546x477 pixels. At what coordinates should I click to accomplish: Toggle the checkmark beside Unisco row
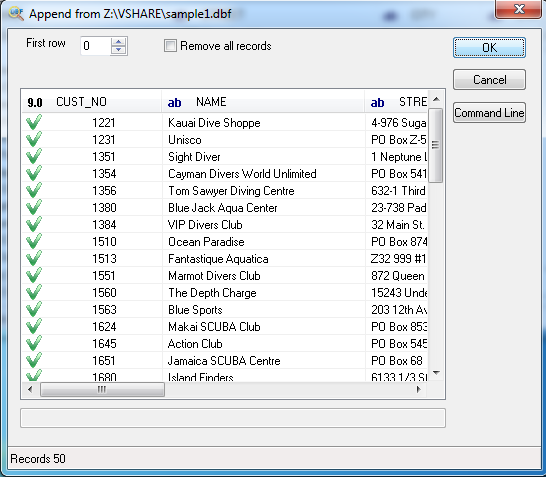click(34, 139)
